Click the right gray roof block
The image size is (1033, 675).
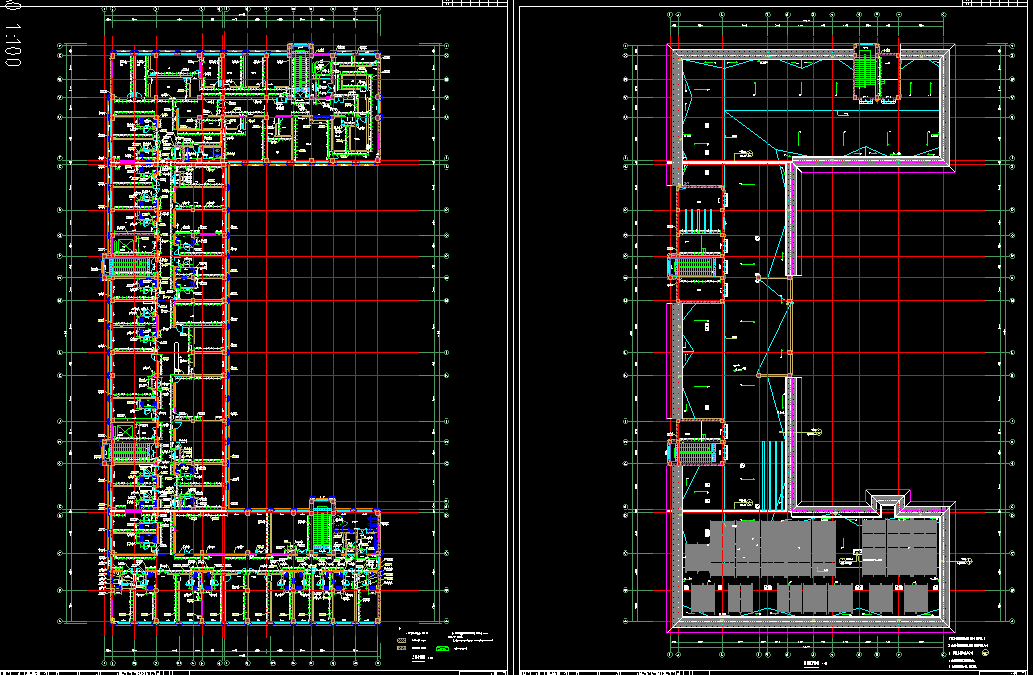pos(900,546)
